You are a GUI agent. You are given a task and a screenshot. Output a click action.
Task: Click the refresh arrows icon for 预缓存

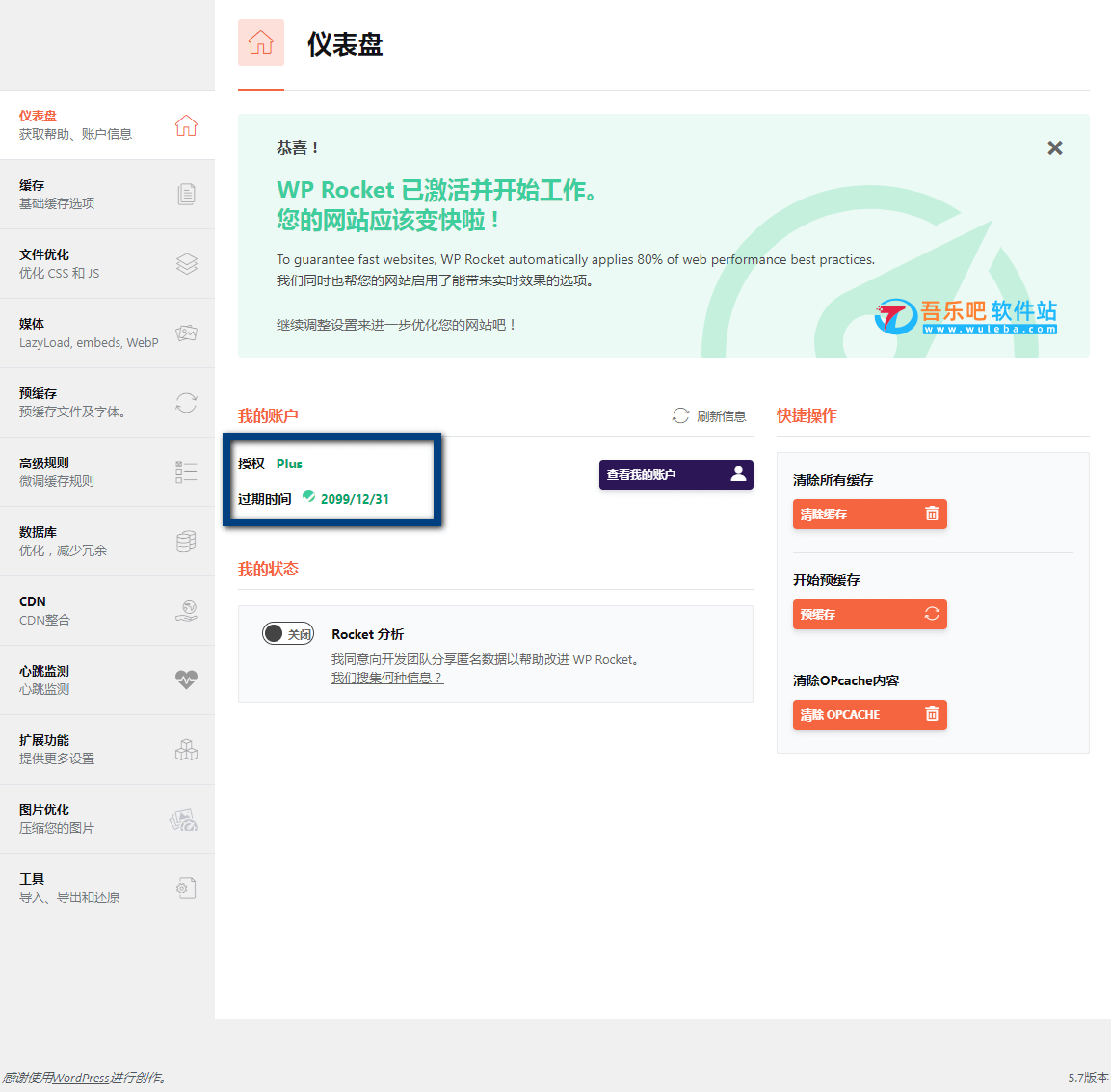186,403
